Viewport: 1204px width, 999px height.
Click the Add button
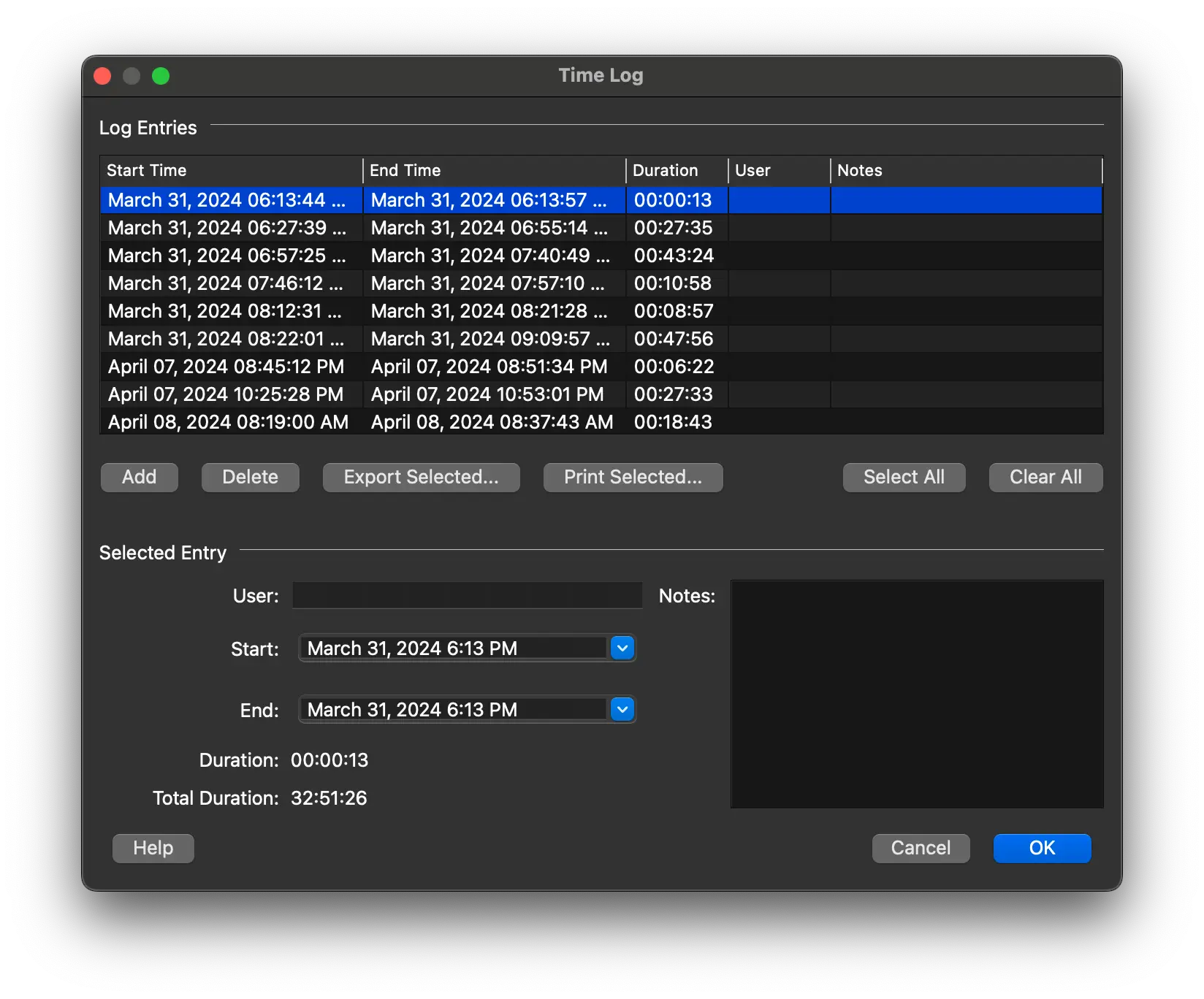[139, 478]
